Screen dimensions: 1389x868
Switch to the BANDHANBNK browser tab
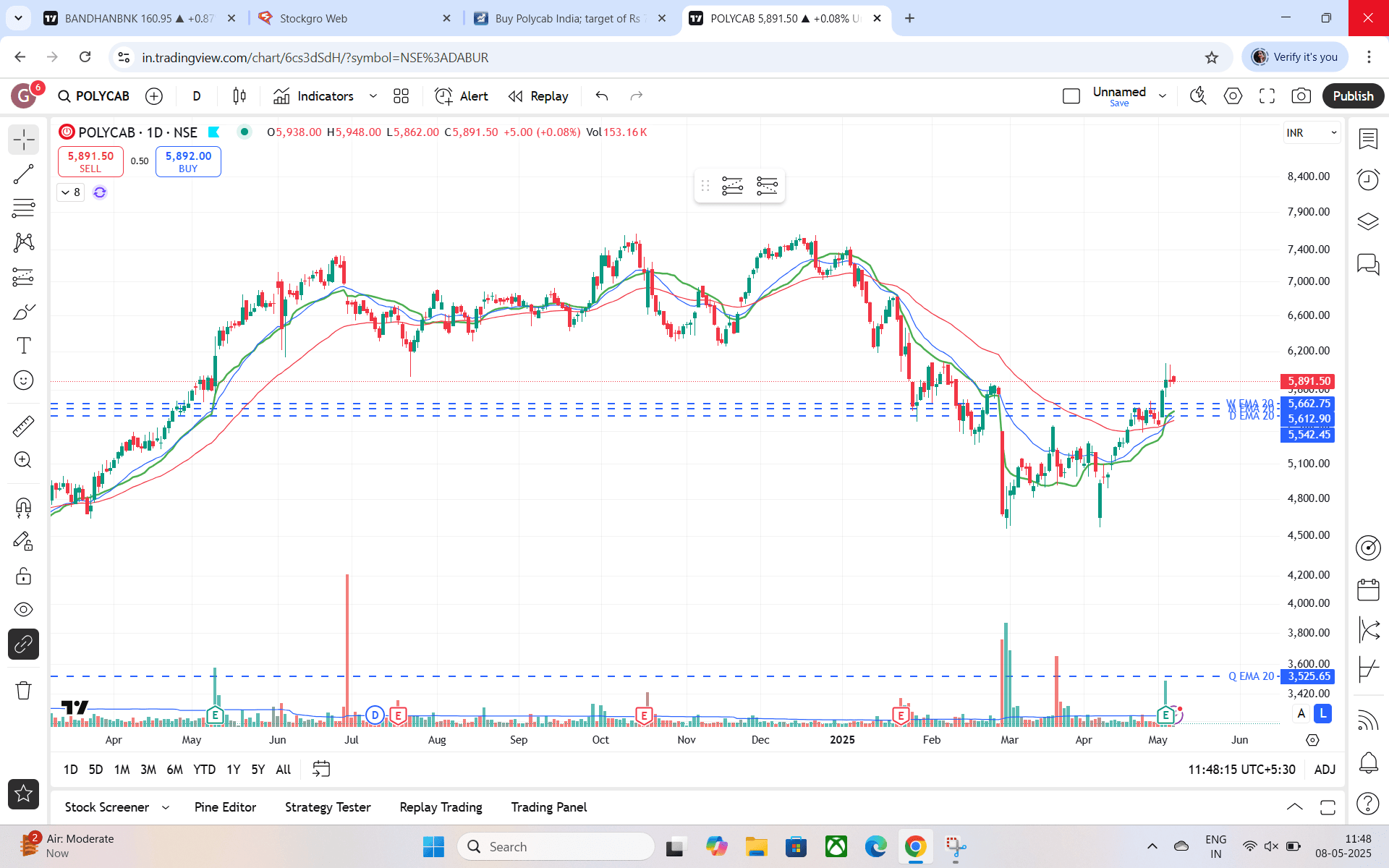(x=140, y=19)
